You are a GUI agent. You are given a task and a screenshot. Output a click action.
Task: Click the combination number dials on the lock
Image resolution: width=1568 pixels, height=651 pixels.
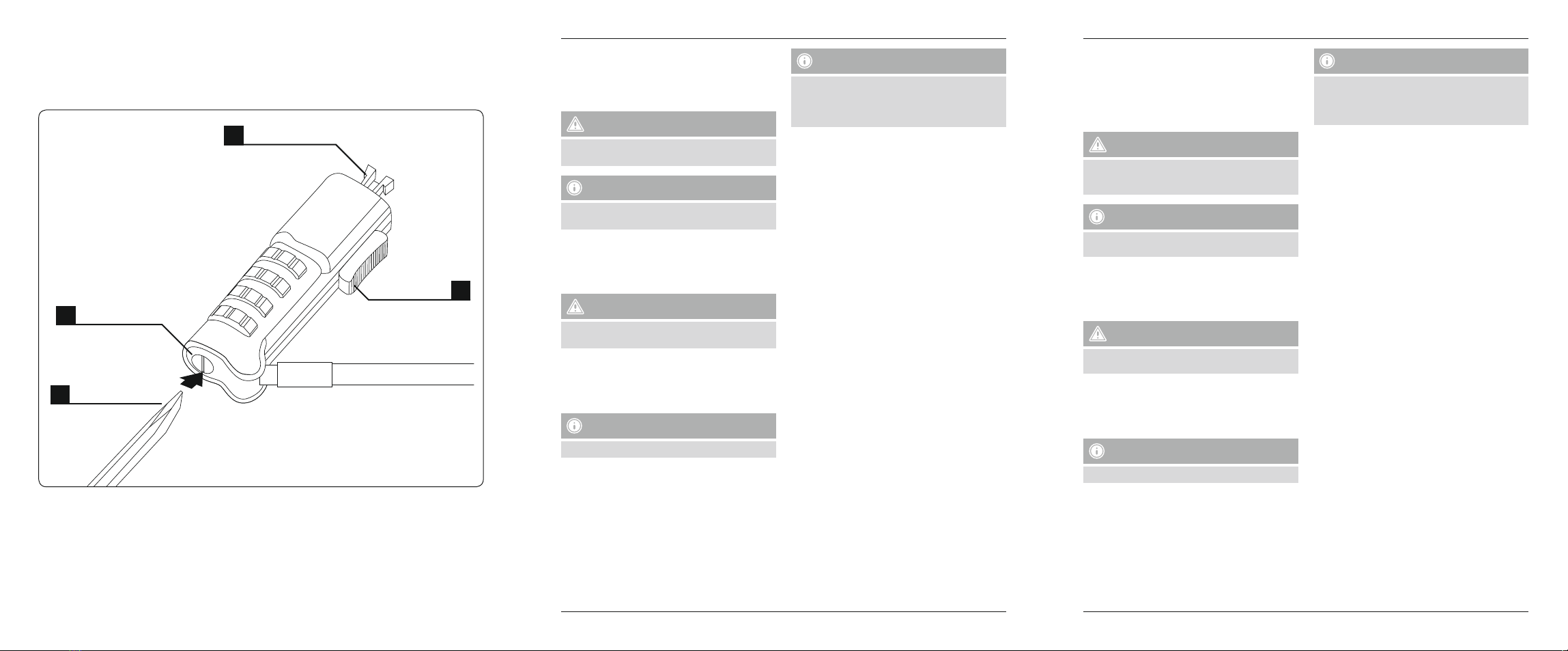pyautogui.click(x=256, y=292)
